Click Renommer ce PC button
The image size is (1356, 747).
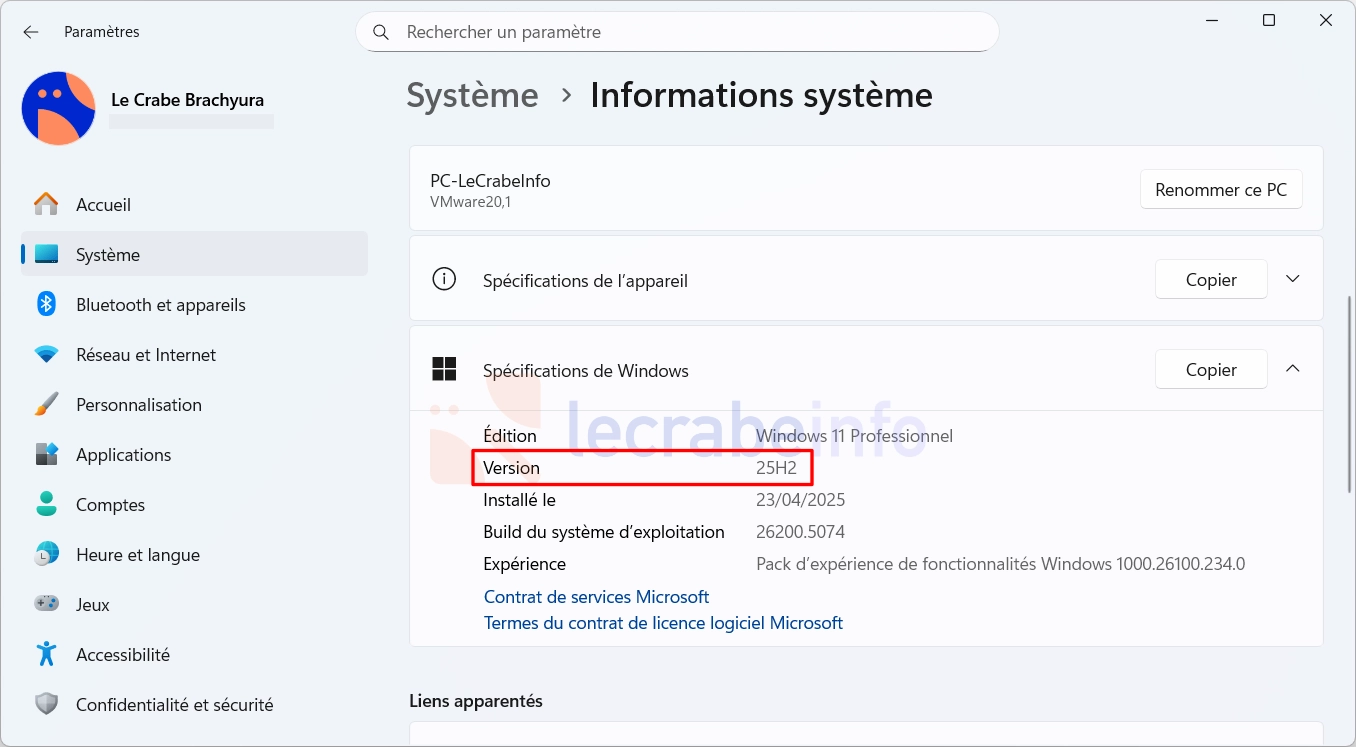(1221, 189)
